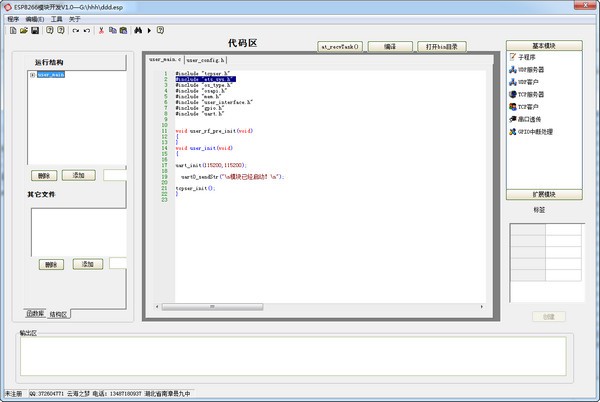Click inside the 输出区 output box

coord(293,356)
